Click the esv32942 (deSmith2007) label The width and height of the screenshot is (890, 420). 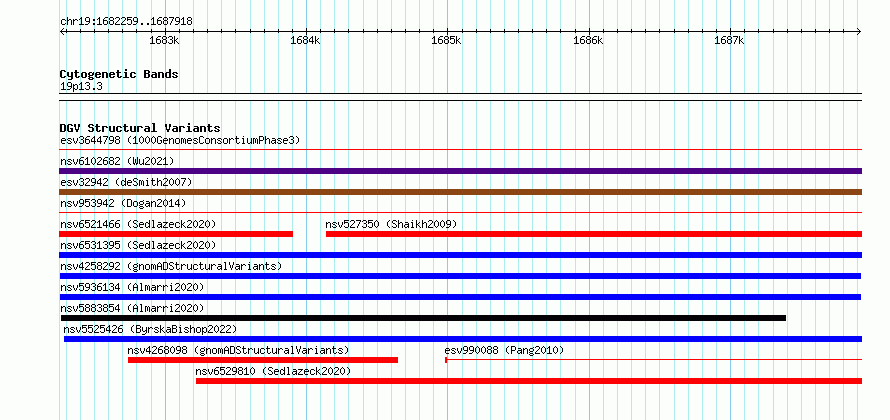pyautogui.click(x=126, y=182)
